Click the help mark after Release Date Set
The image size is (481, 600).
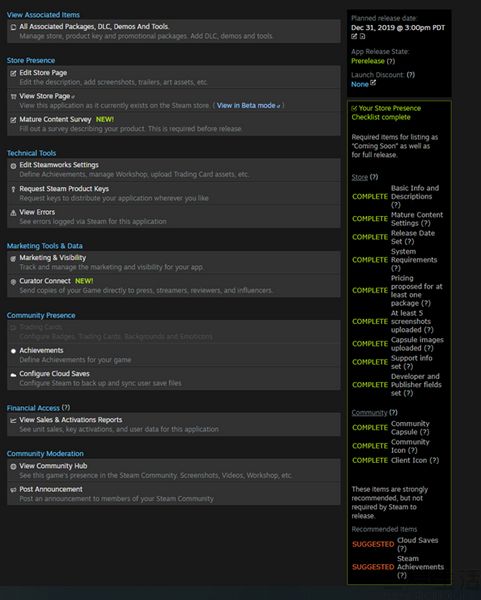coord(409,241)
